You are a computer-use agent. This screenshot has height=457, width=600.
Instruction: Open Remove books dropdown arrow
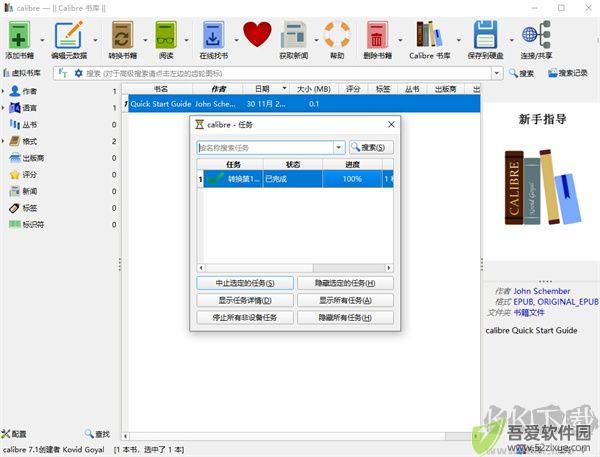(400, 40)
